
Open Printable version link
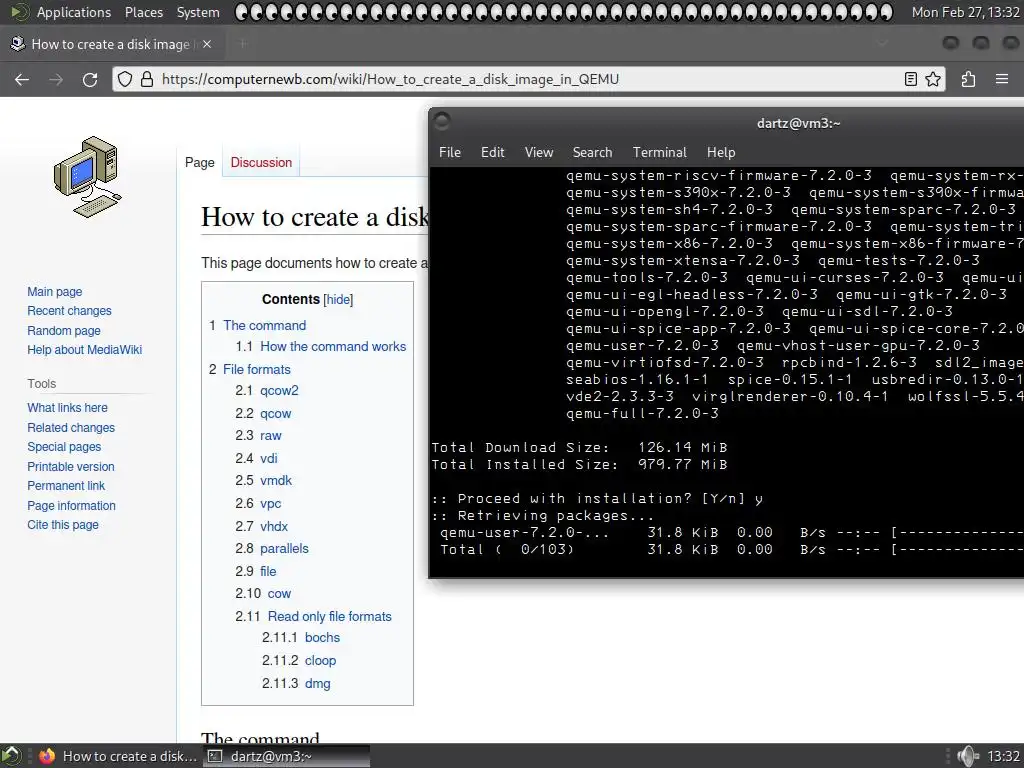[x=71, y=467]
